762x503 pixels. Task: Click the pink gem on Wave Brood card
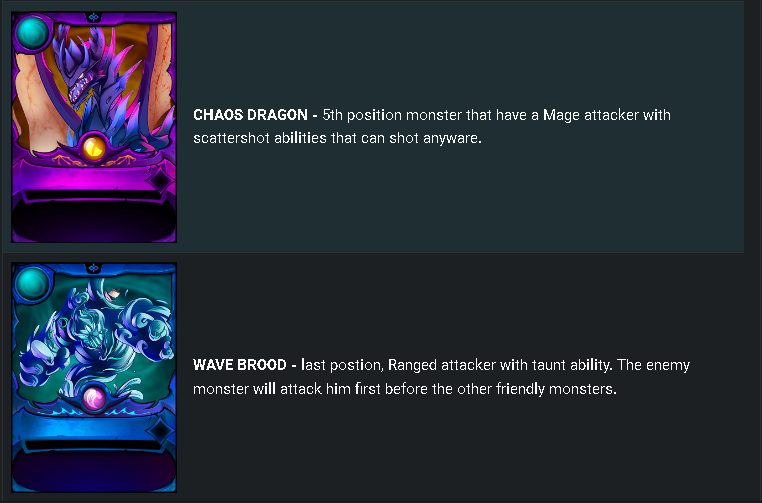94,398
